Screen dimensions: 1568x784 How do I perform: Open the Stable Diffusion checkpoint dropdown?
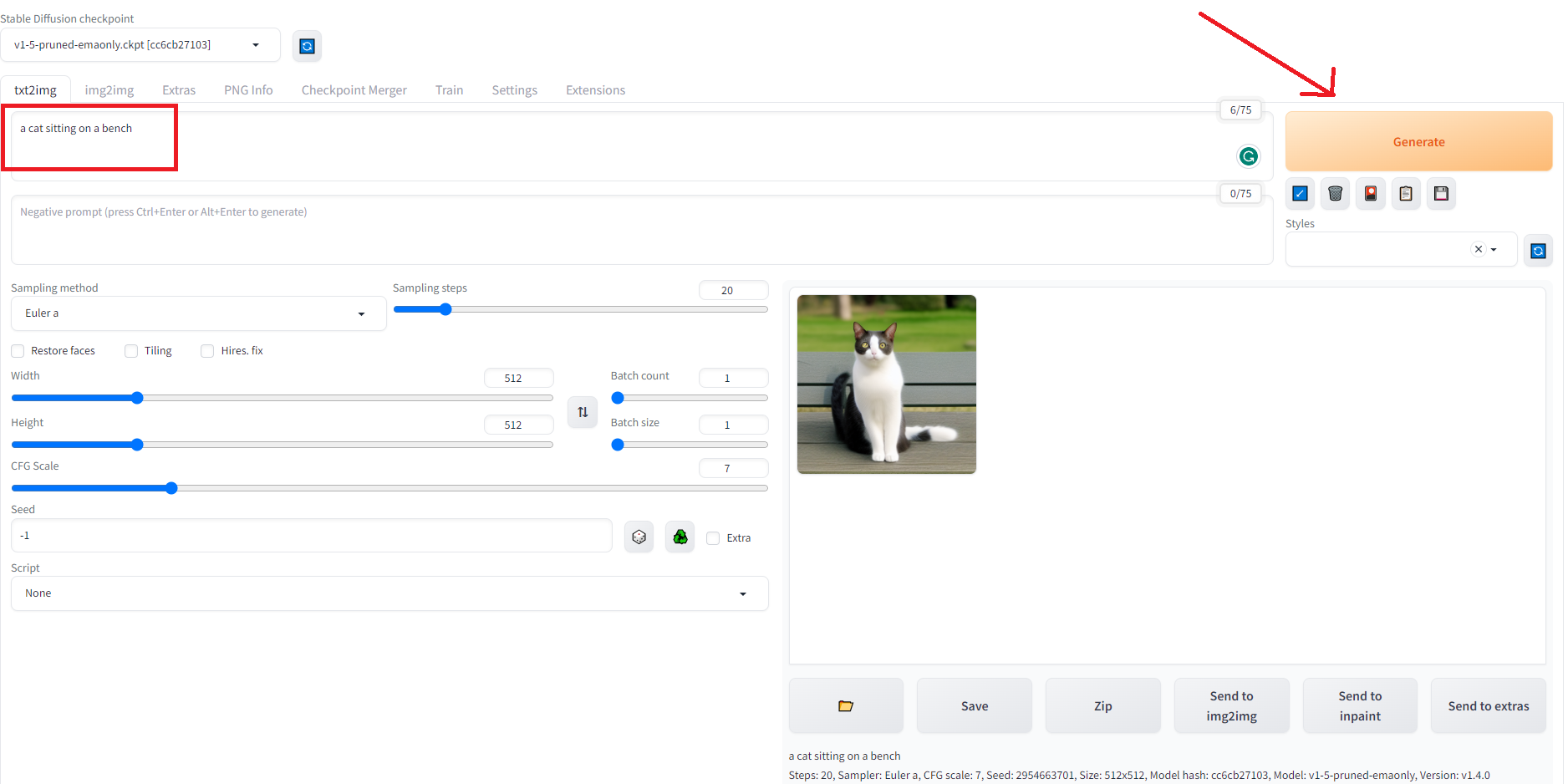[x=140, y=45]
